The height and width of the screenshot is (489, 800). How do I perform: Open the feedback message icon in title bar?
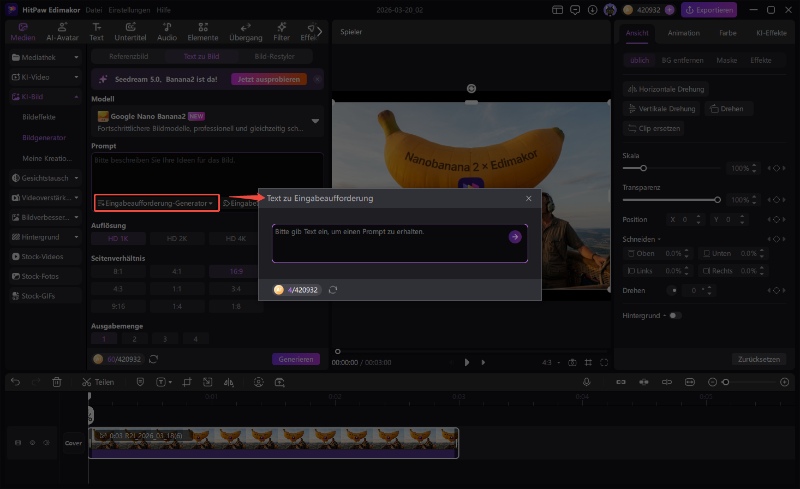[575, 10]
